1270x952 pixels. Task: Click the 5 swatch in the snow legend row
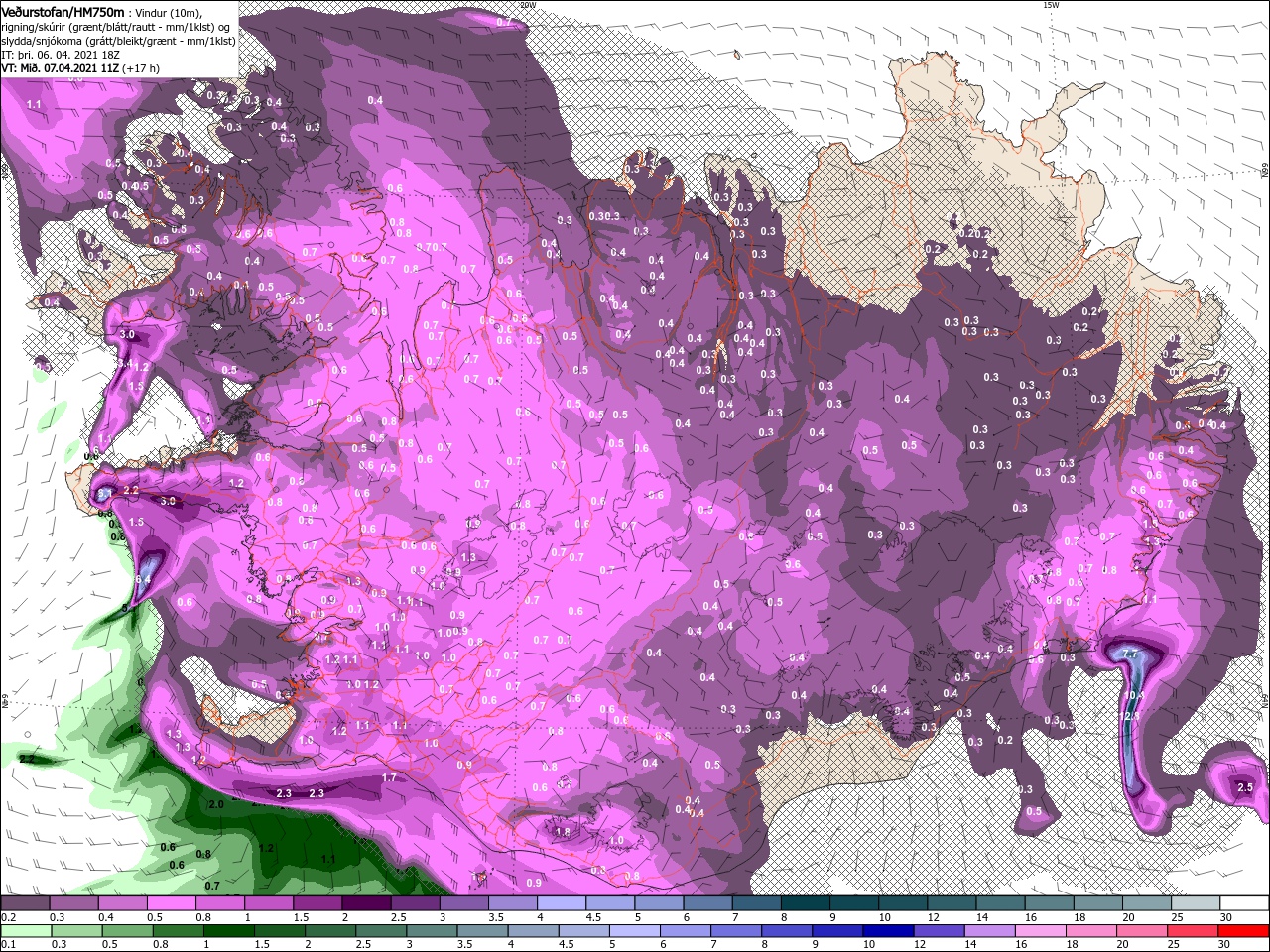(659, 903)
